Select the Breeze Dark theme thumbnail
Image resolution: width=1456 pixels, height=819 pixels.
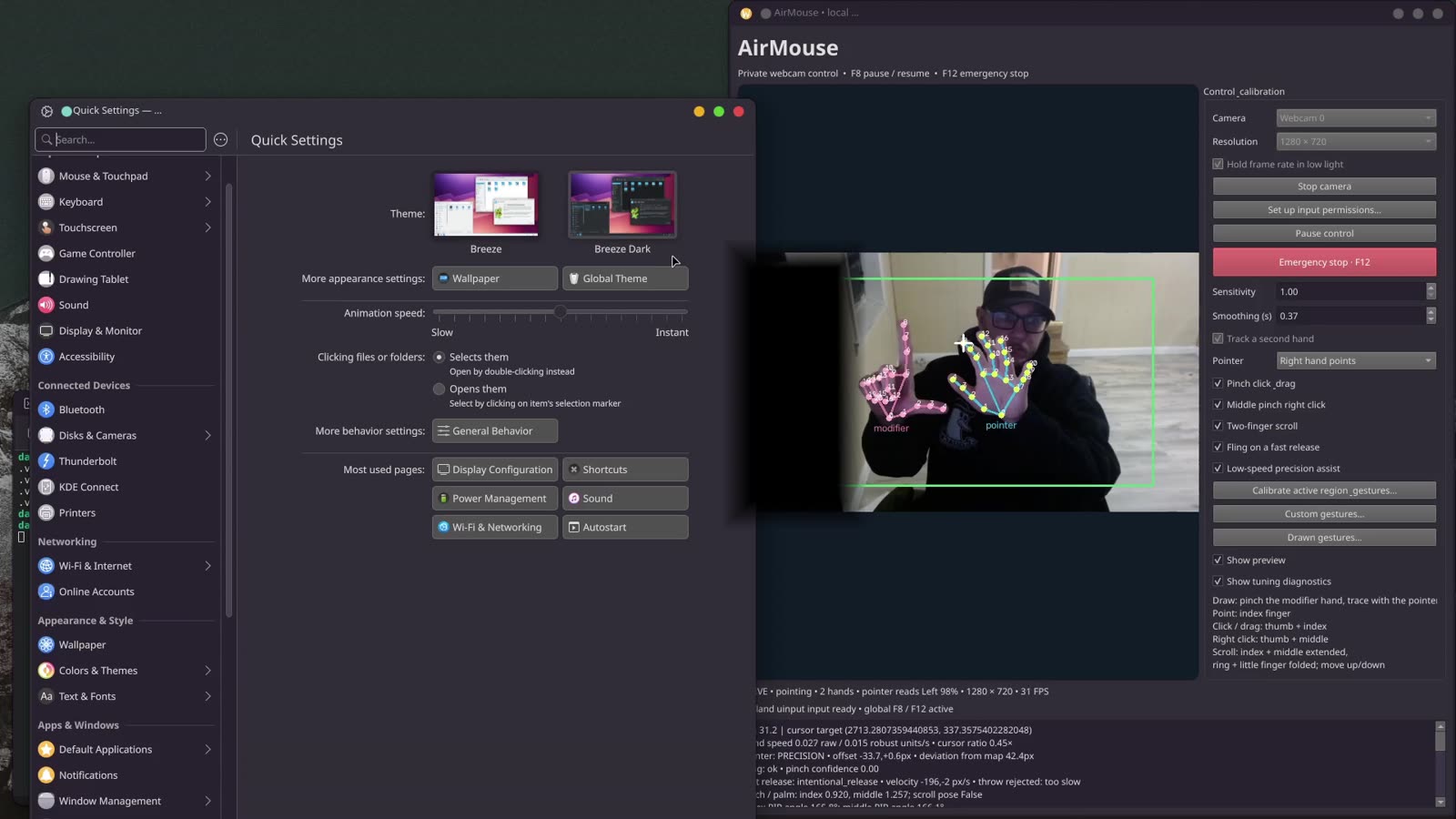coord(622,205)
